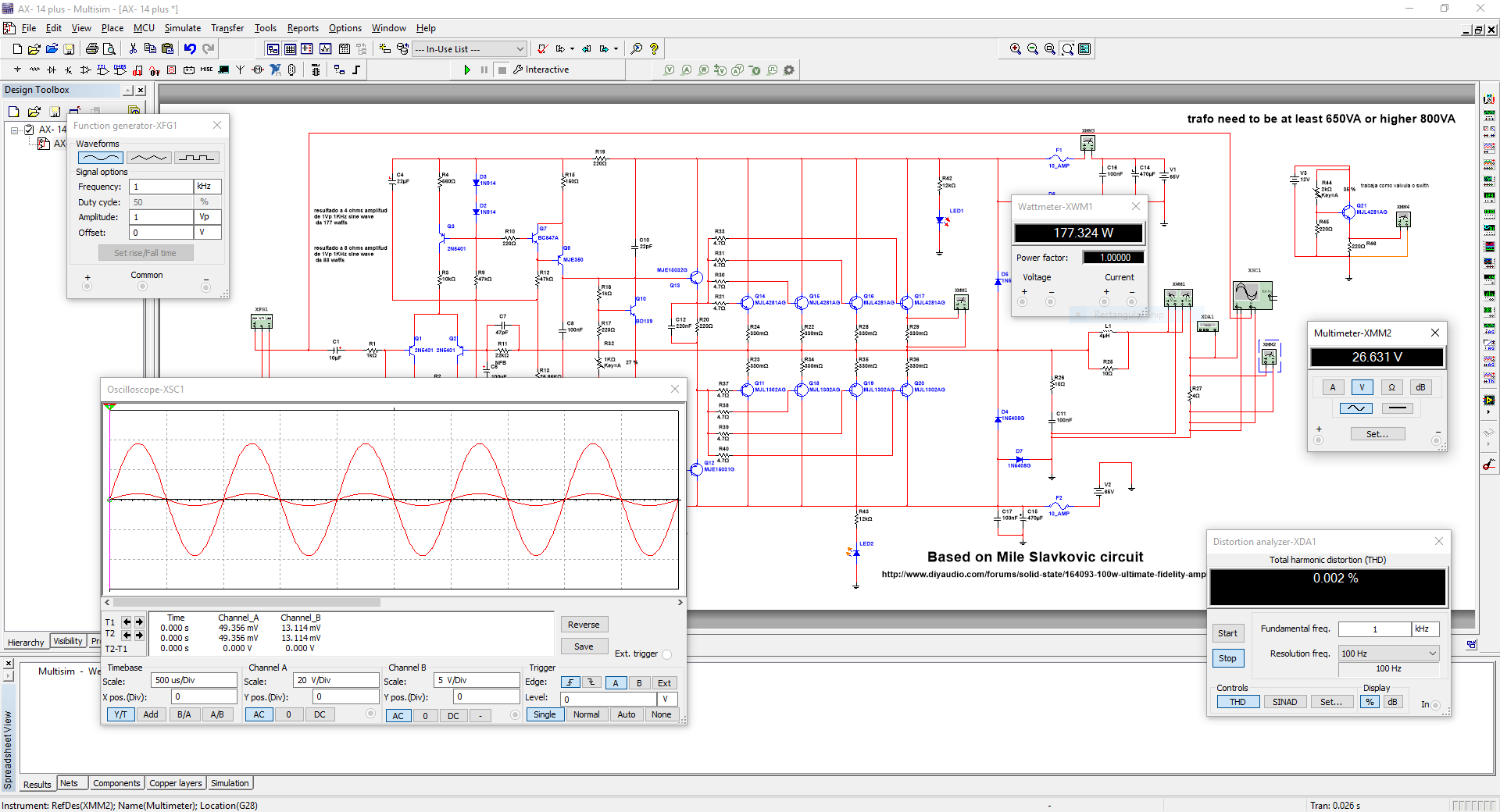This screenshot has height=812, width=1500.
Task: Switch the Distortion analyzer to SINAD mode
Action: coord(1284,702)
